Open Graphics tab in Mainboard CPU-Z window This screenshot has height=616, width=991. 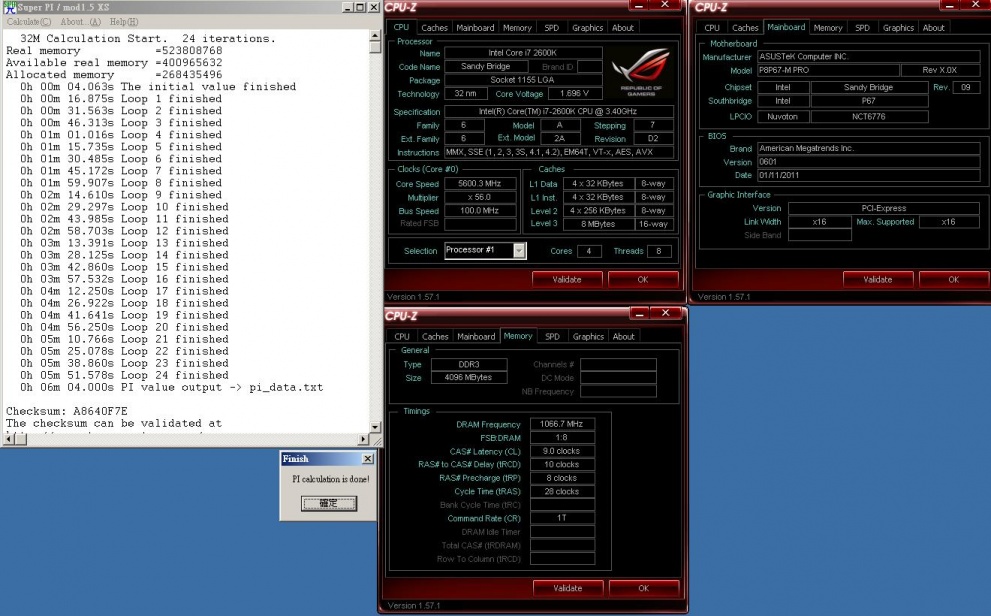point(898,28)
